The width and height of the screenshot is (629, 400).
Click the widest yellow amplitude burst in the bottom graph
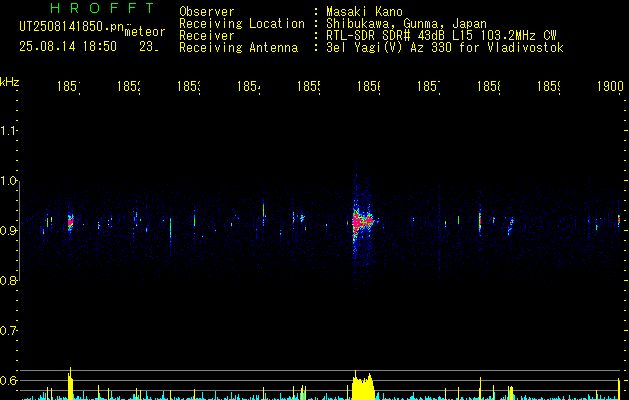(363, 386)
